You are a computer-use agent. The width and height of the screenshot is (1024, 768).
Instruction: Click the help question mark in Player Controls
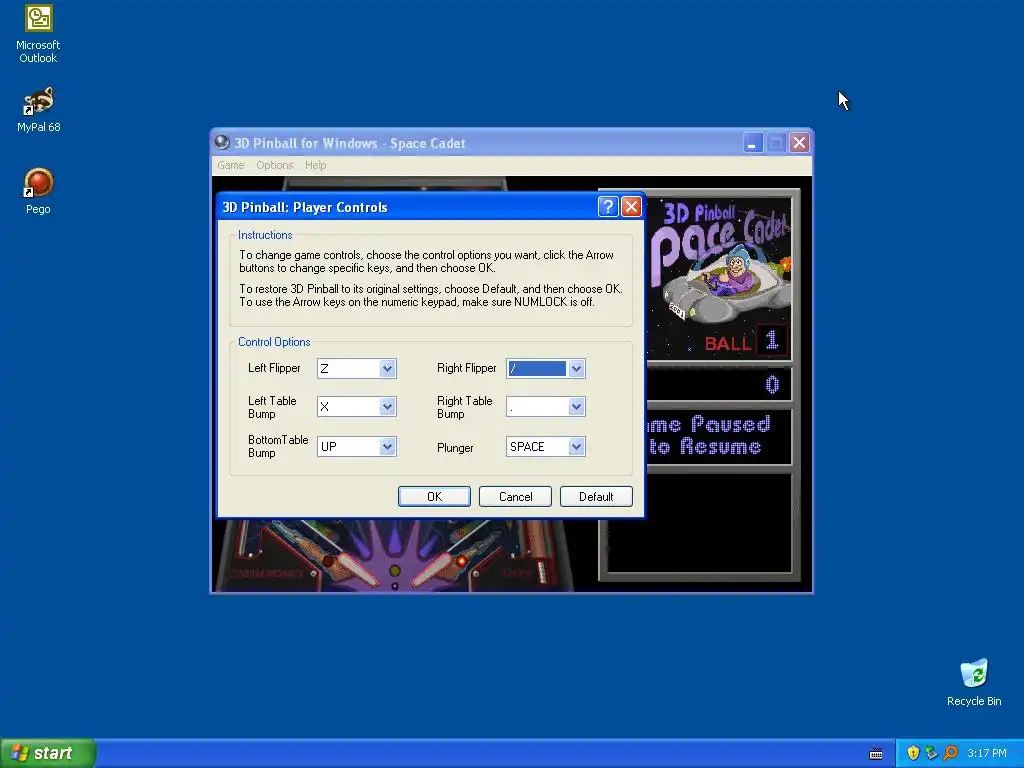coord(607,207)
